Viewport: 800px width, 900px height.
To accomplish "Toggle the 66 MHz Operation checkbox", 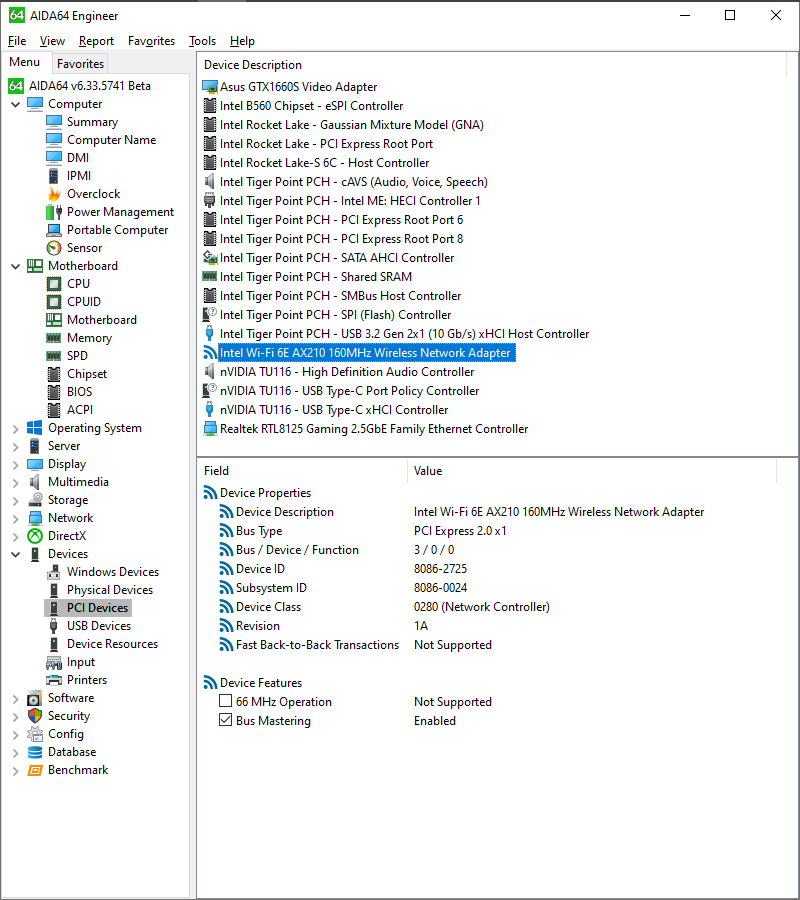I will (226, 701).
